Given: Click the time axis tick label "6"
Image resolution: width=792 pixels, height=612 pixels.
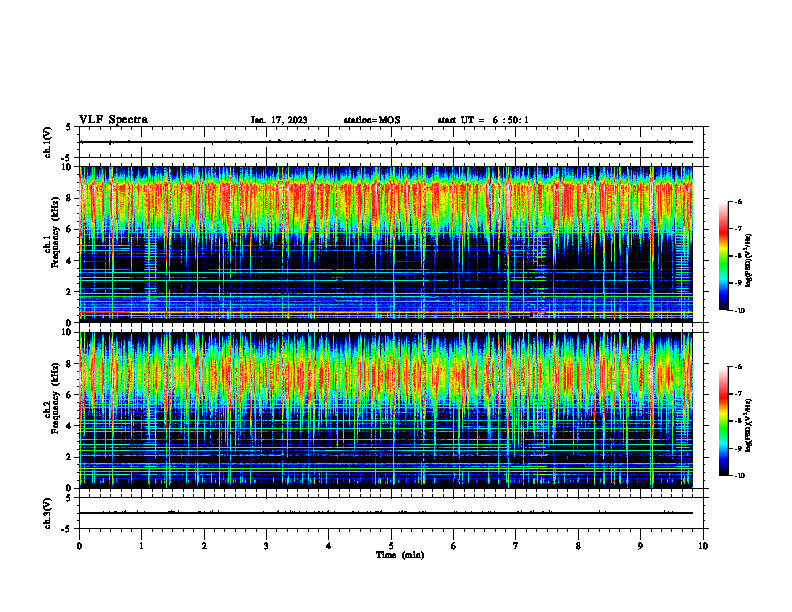Looking at the screenshot, I should coord(454,546).
